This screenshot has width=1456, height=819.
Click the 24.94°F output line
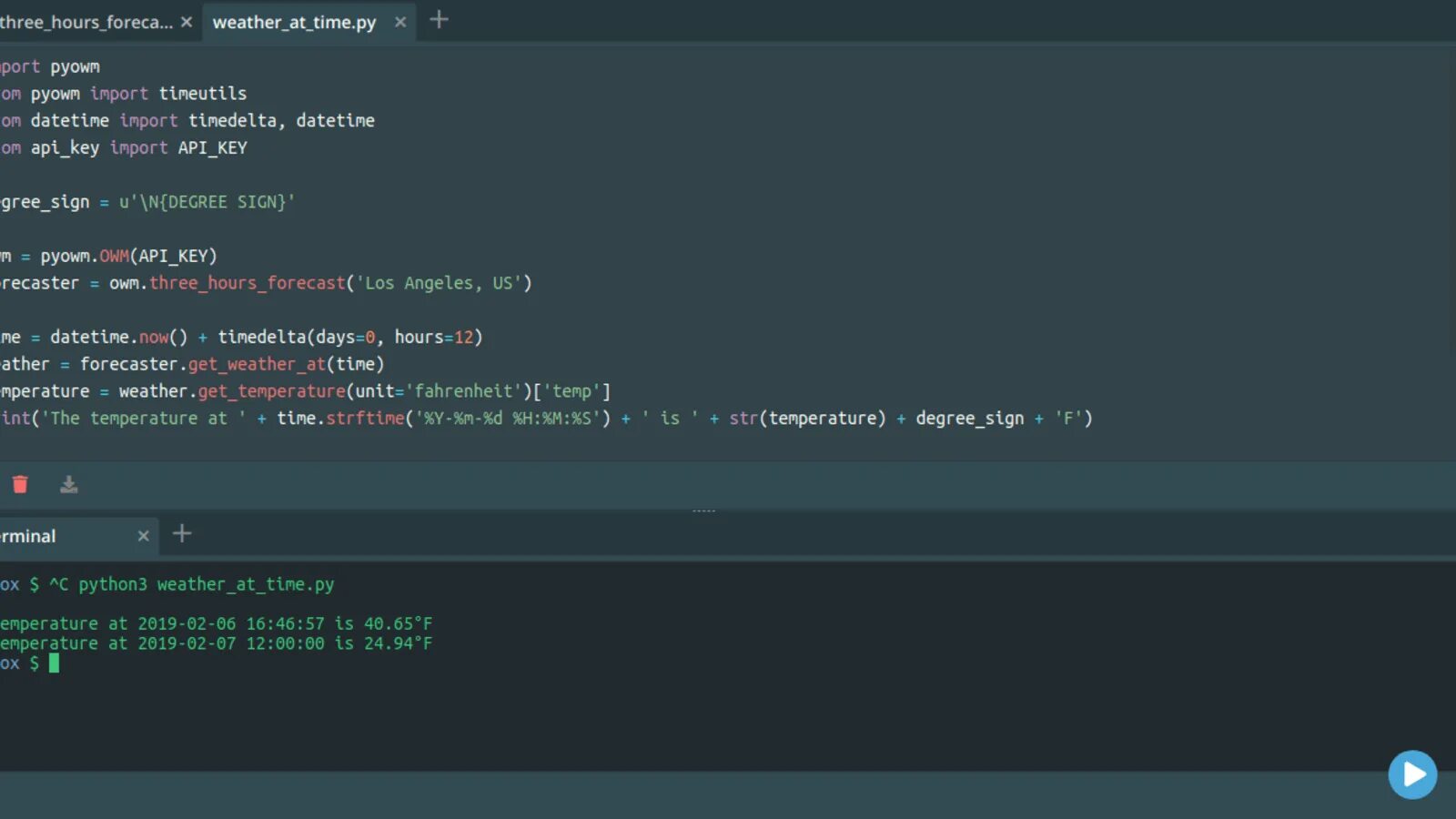click(x=217, y=644)
